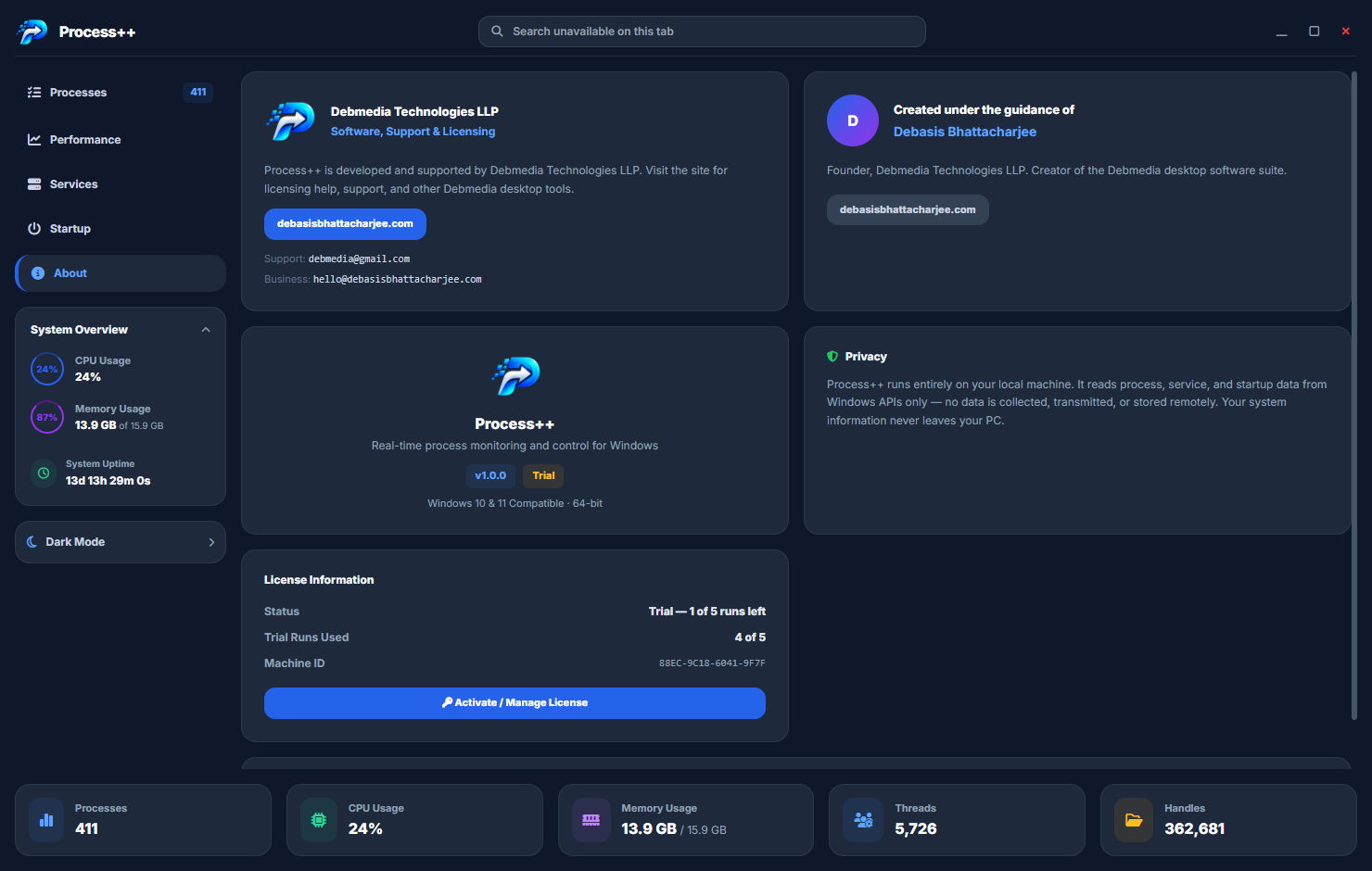Click the business email hello@debasisbhattacharjee.com
The image size is (1372, 871).
(398, 280)
